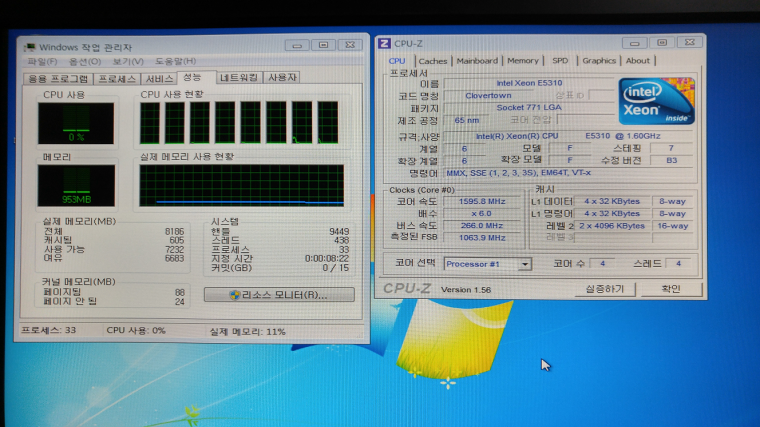Open the 도움말(H) menu in Task Manager
The height and width of the screenshot is (427, 760).
[x=175, y=61]
